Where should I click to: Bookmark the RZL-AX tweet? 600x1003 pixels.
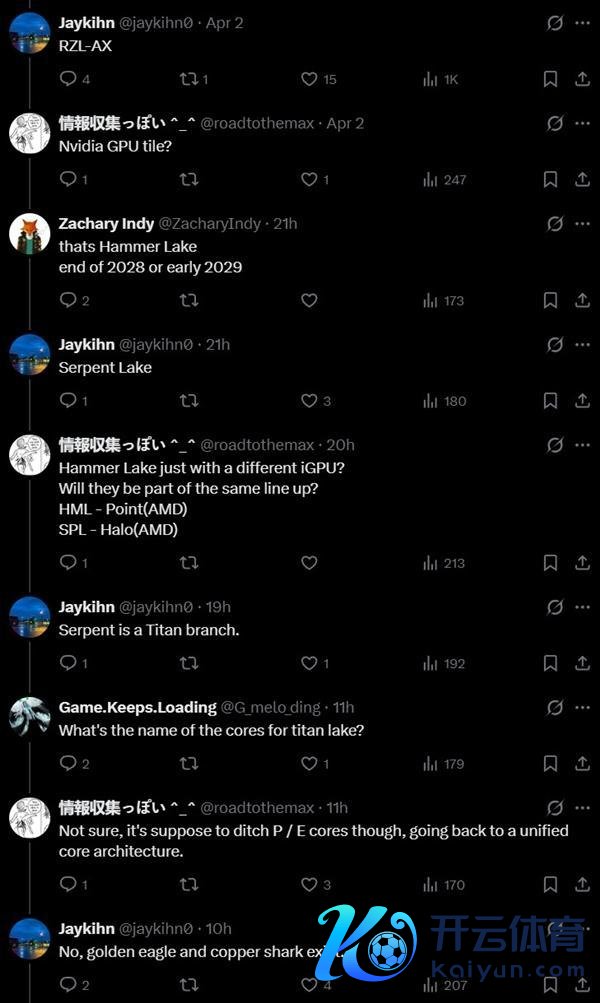tap(550, 79)
